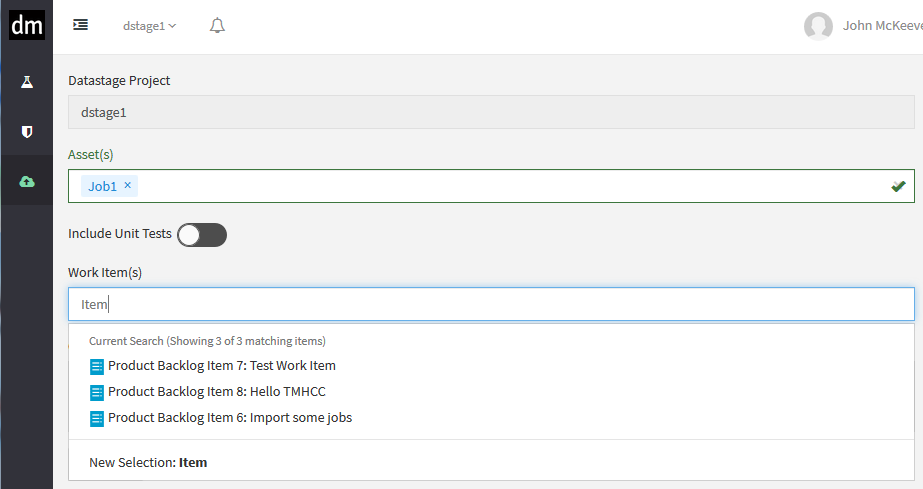Click into the Work Item(s) search field
Image resolution: width=923 pixels, height=489 pixels.
490,304
